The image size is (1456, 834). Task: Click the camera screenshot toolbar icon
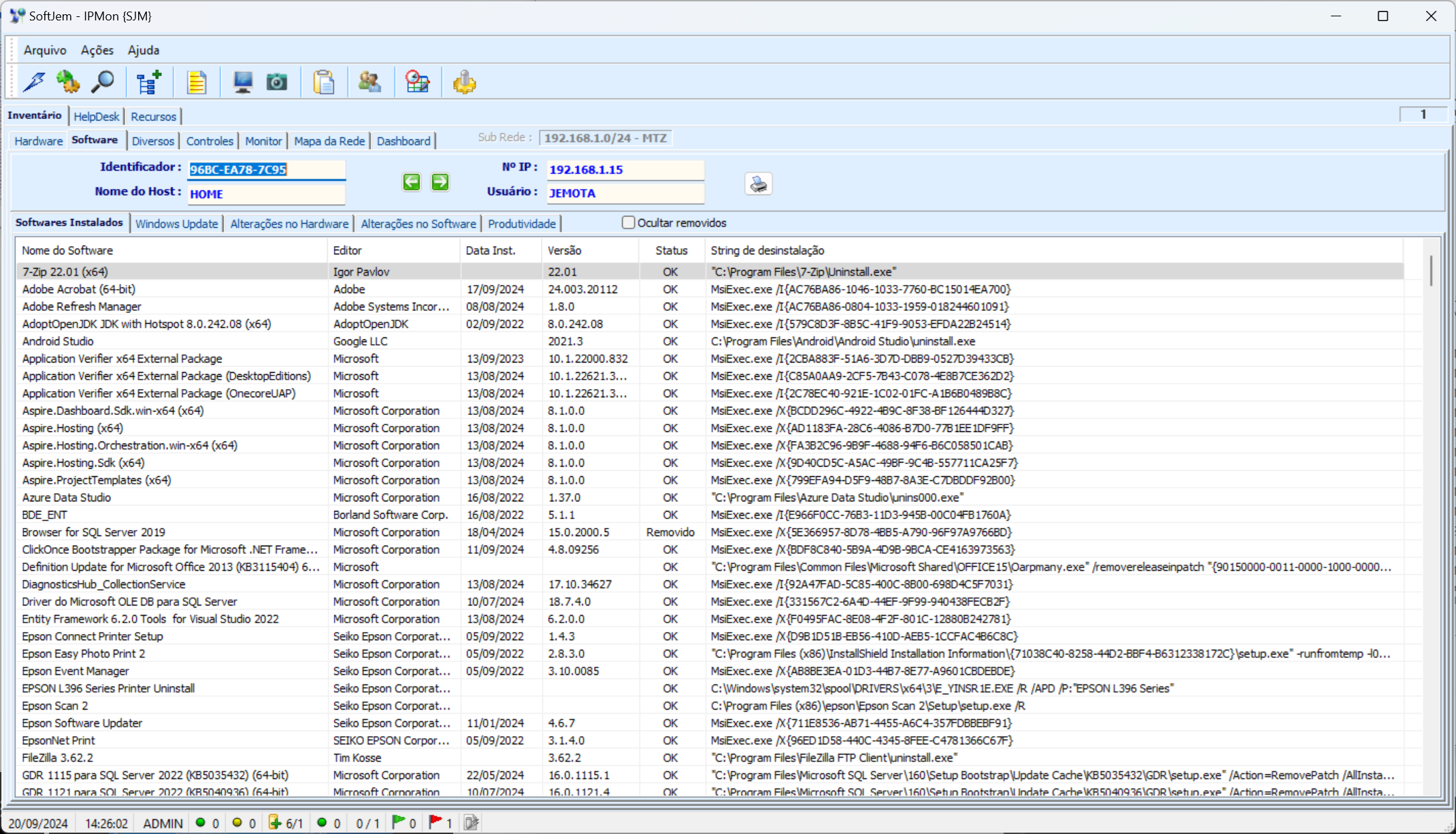pos(276,82)
